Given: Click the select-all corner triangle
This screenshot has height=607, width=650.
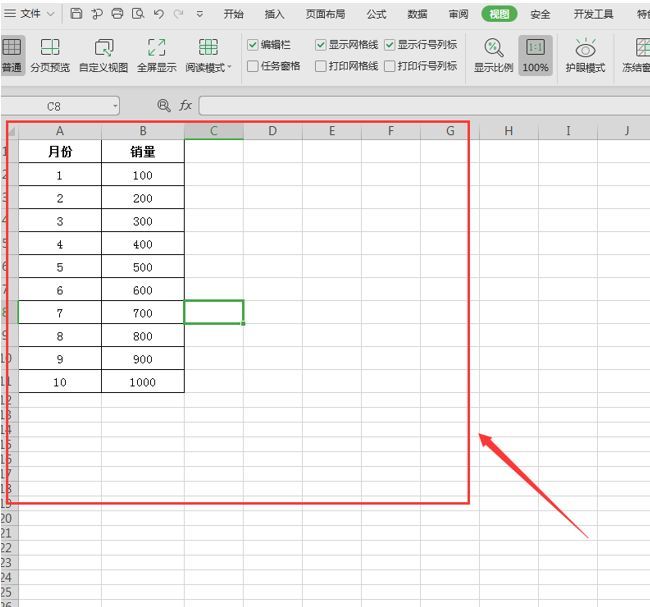Looking at the screenshot, I should coord(12,132).
